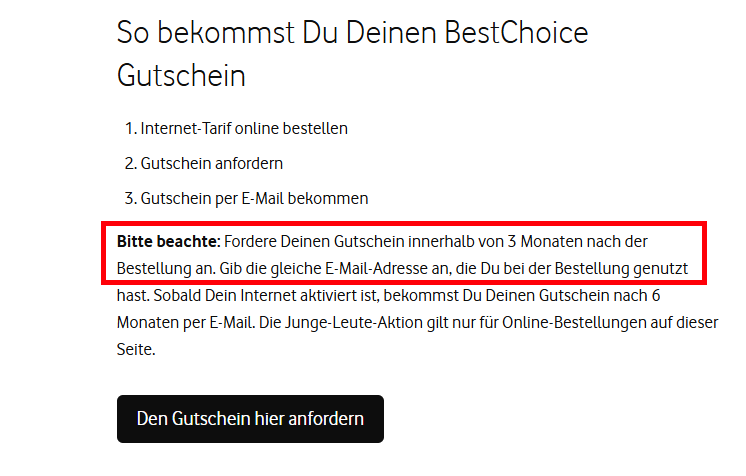Image resolution: width=746 pixels, height=476 pixels.
Task: Click the bold "Bitte beachte:" label
Action: pos(168,242)
